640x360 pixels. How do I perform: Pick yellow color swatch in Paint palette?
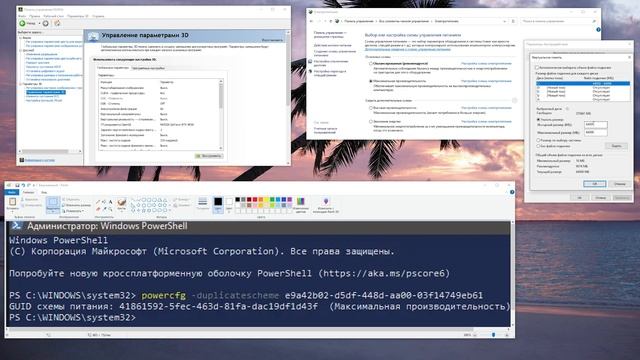266,200
